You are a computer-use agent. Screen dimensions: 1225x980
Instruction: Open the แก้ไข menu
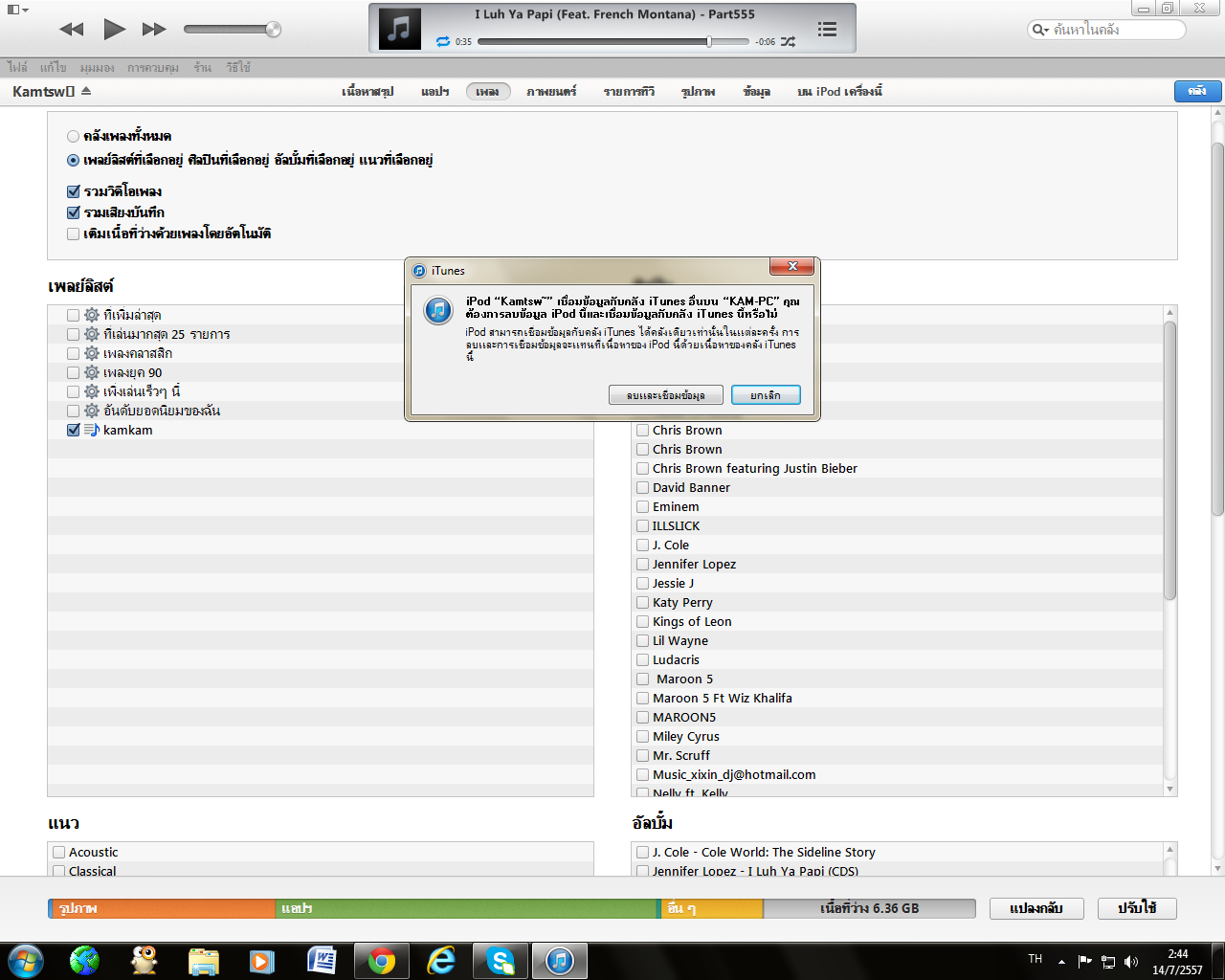[x=53, y=67]
